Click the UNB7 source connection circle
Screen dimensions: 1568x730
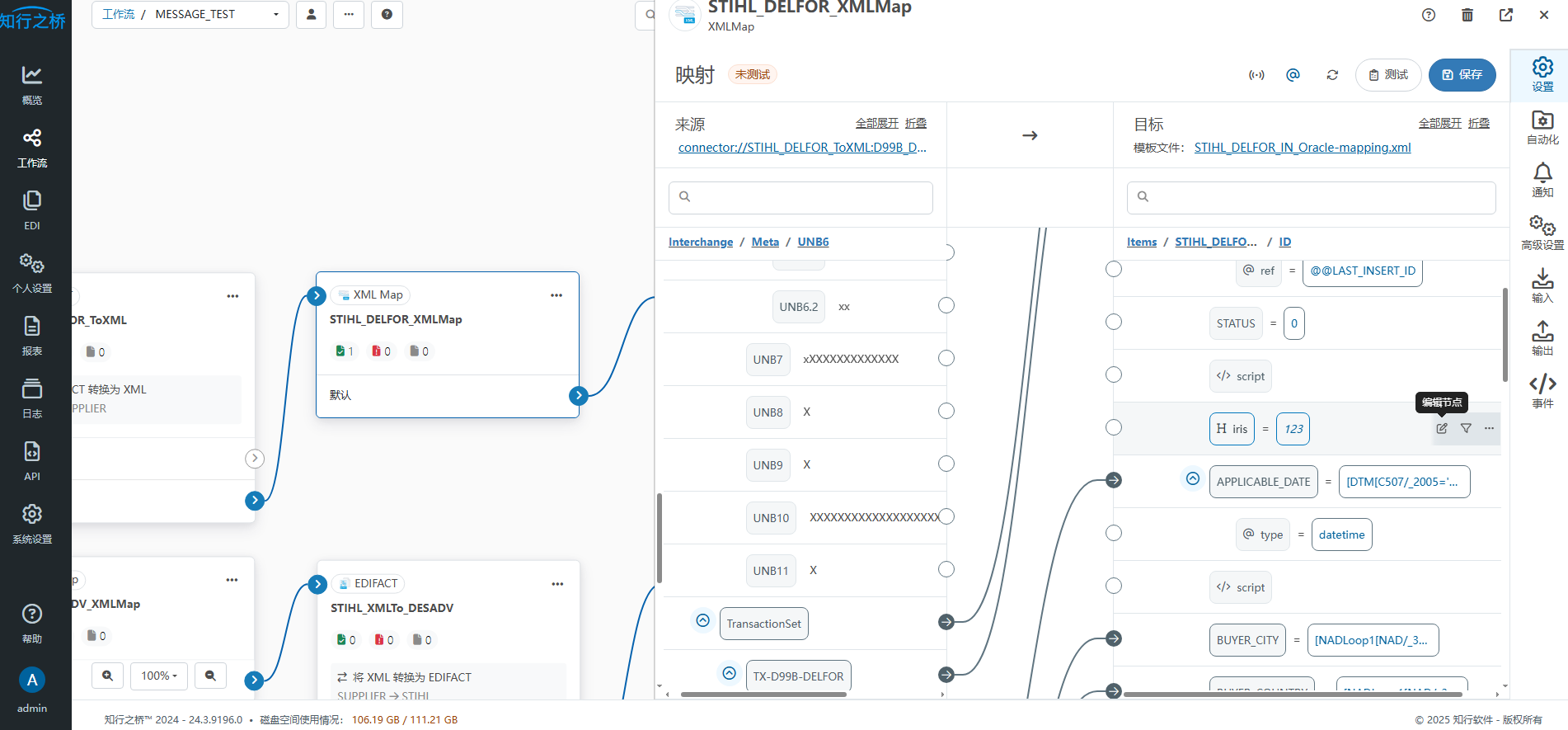click(x=946, y=358)
